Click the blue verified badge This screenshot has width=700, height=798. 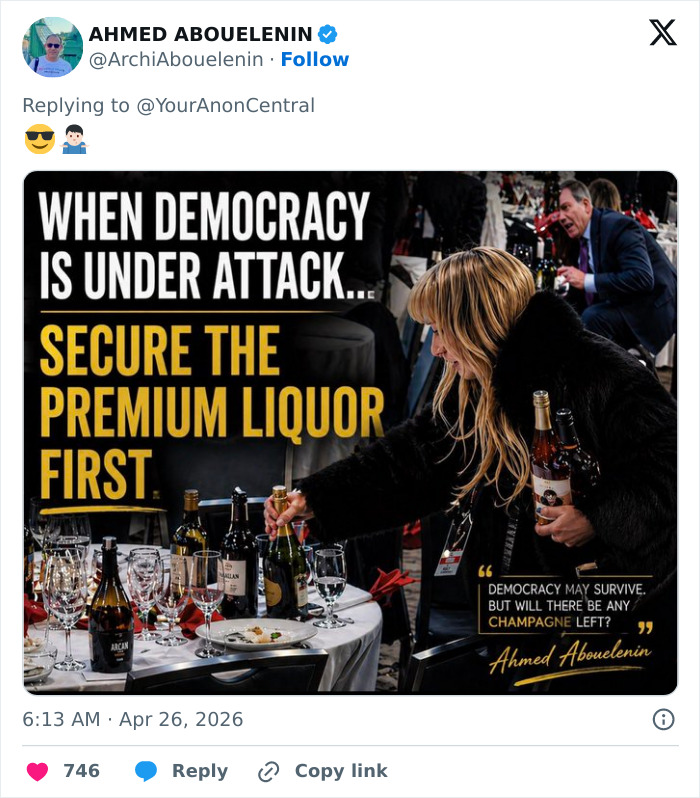click(x=327, y=34)
